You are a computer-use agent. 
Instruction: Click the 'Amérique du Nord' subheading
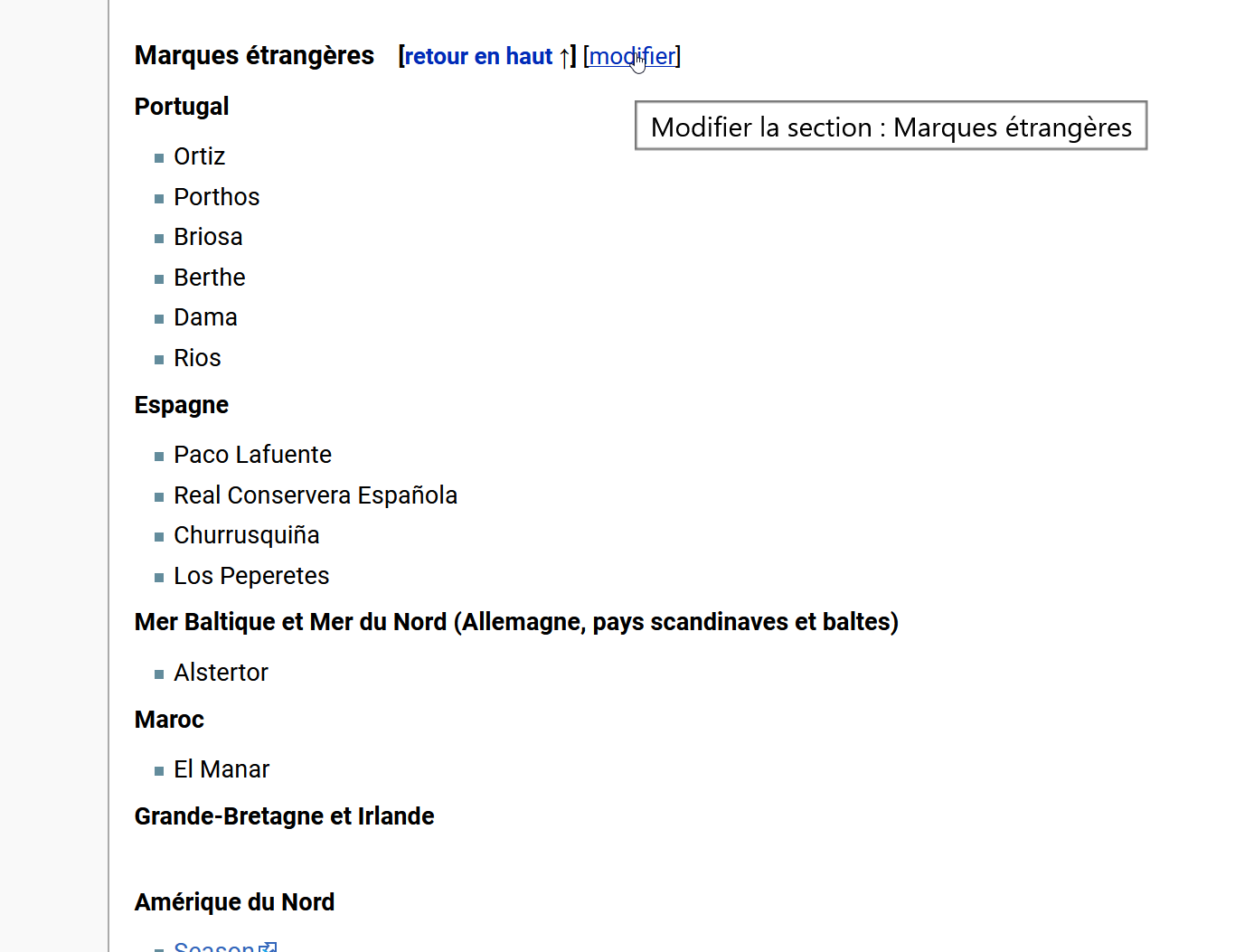click(234, 902)
